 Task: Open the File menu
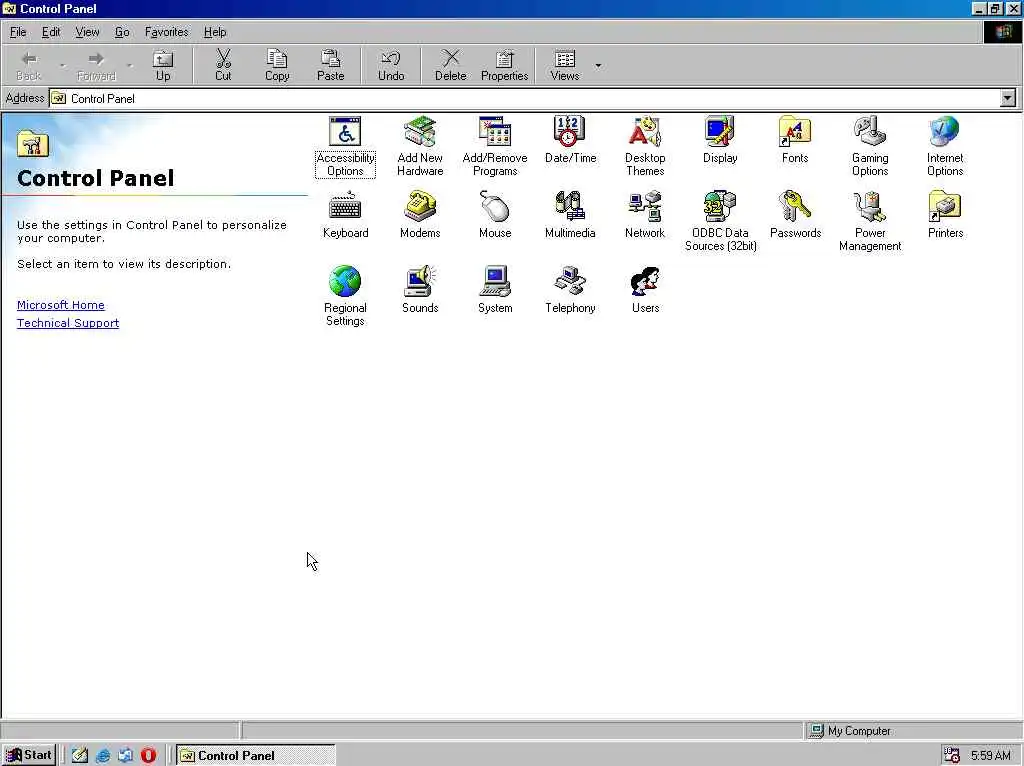18,32
